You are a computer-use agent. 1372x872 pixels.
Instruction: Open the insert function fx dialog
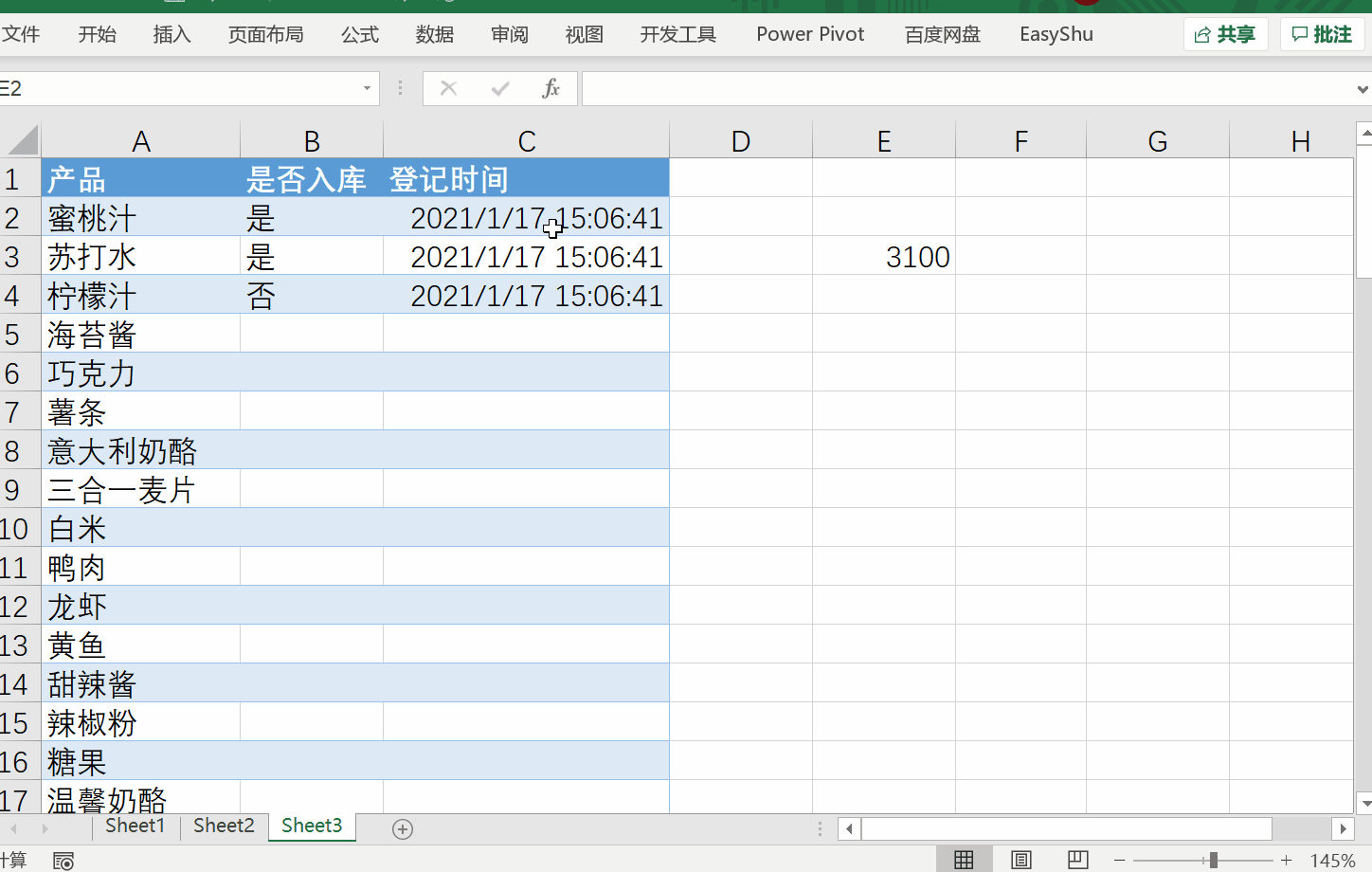click(x=551, y=88)
